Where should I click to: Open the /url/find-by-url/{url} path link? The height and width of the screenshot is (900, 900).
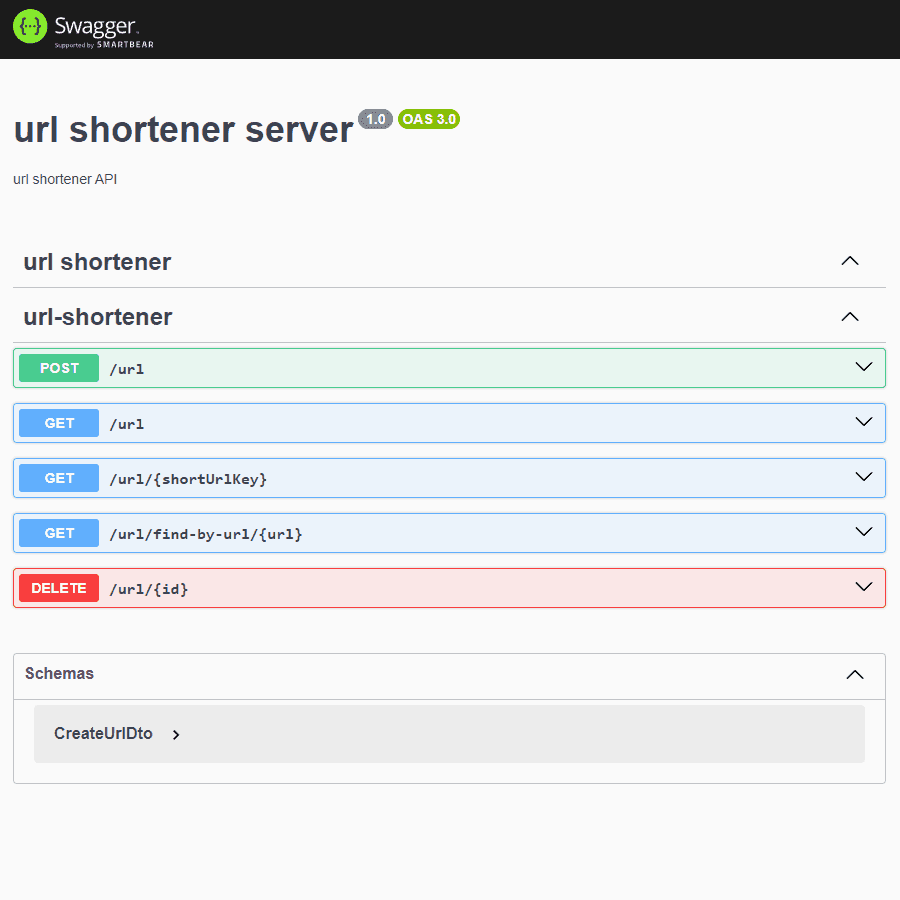(x=206, y=534)
